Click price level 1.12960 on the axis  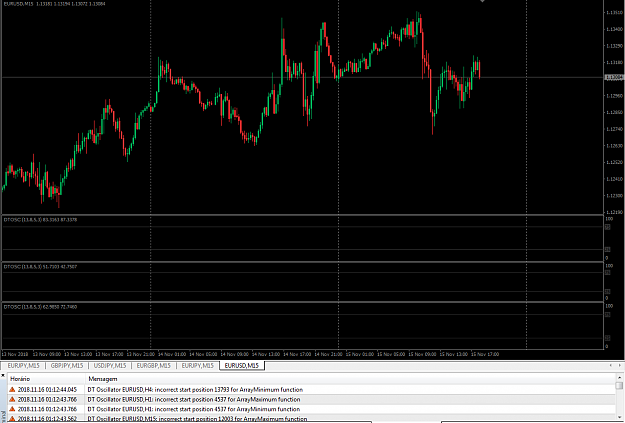click(614, 96)
